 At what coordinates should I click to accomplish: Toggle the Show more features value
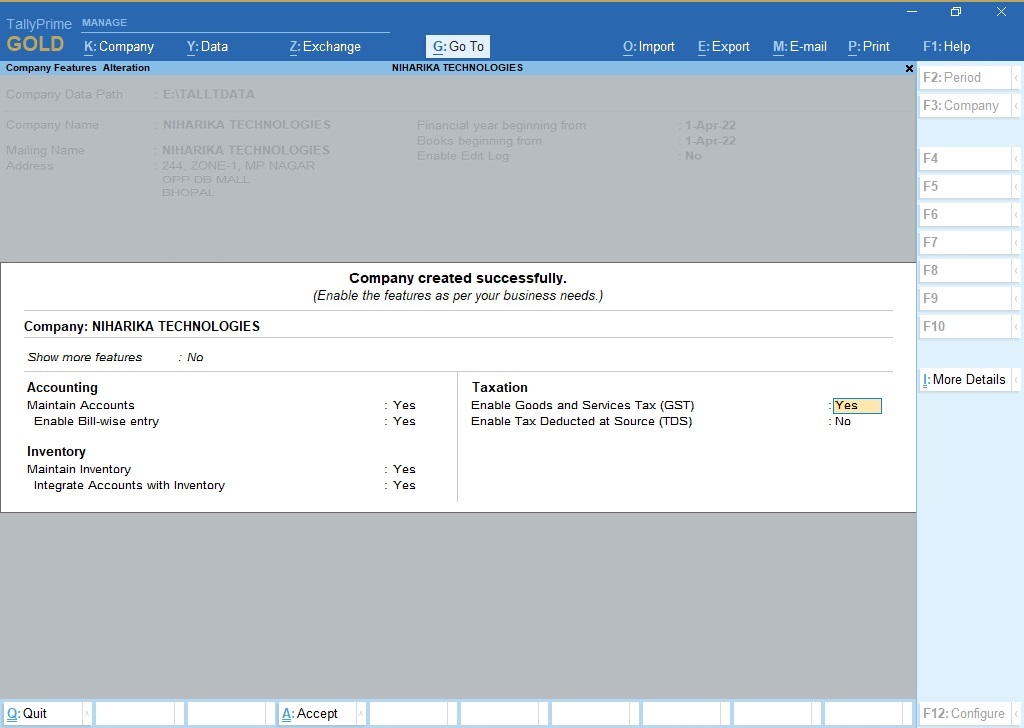click(x=195, y=357)
